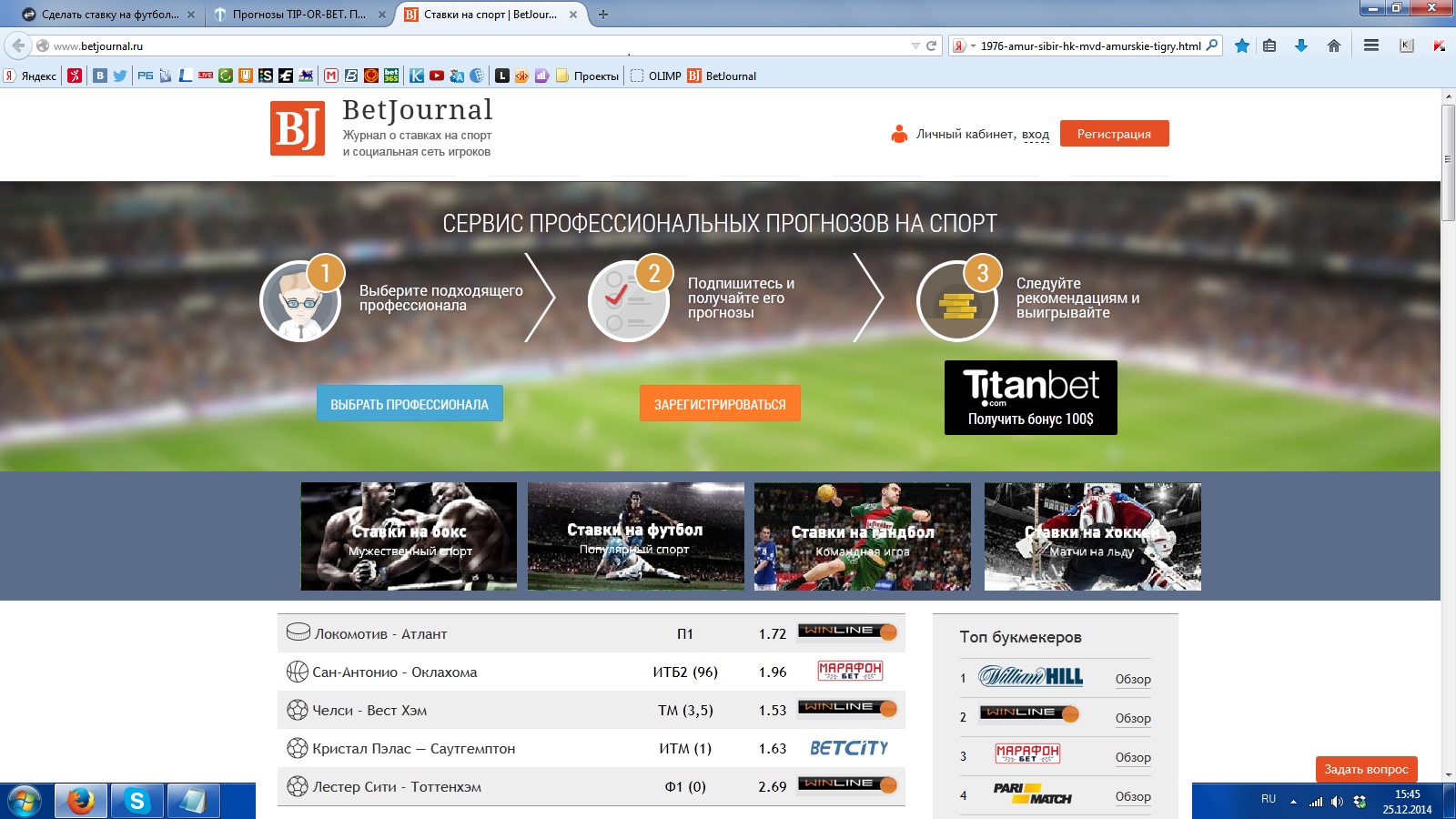Open Skype from the Windows taskbar
The width and height of the screenshot is (1456, 819).
137,801
